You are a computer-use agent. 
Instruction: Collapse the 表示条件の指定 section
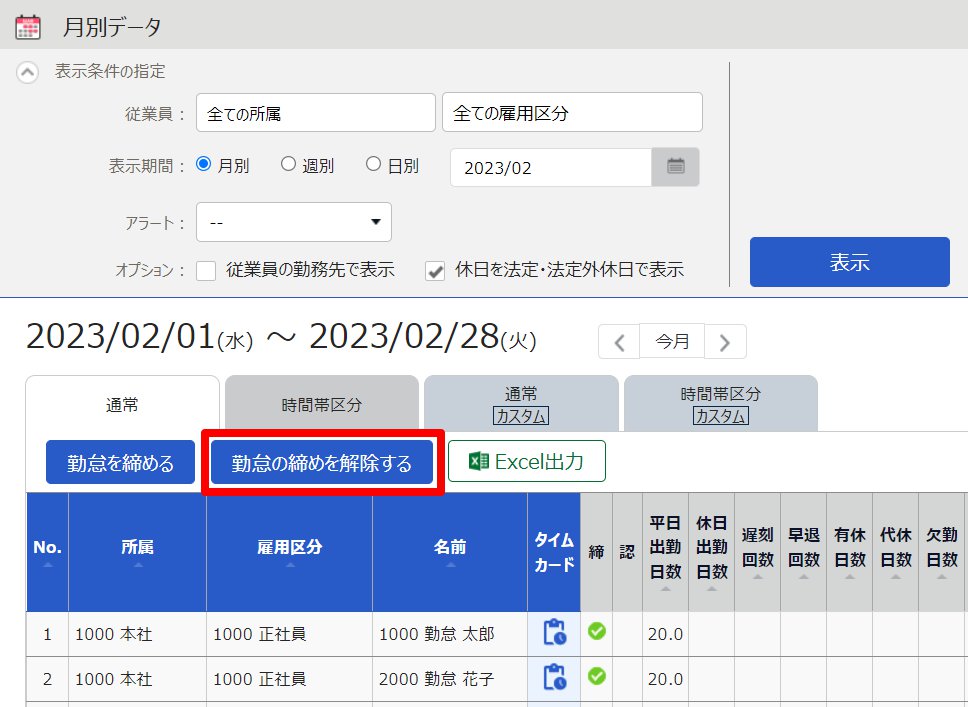(27, 72)
